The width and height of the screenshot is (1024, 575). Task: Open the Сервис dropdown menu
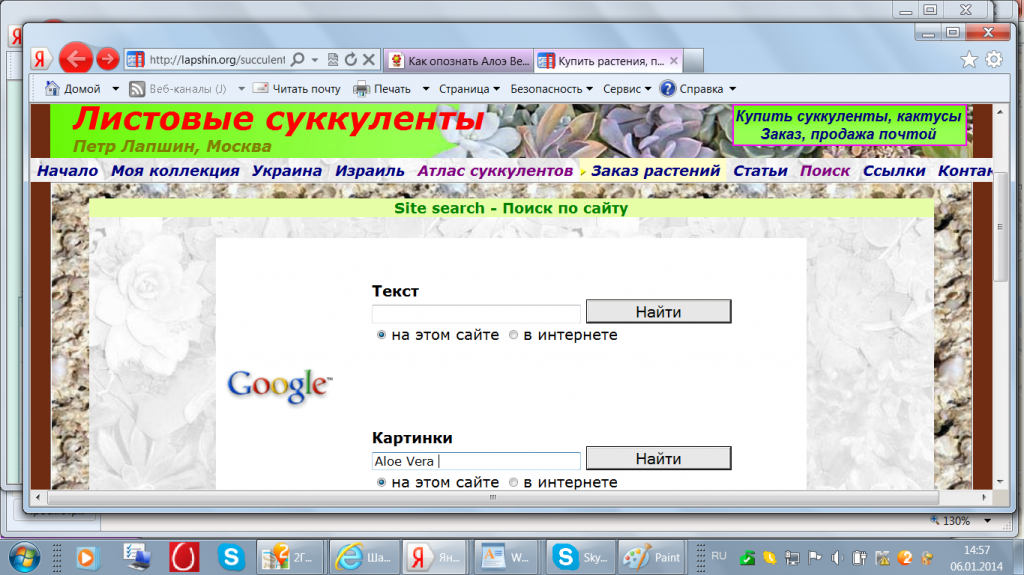tap(627, 88)
